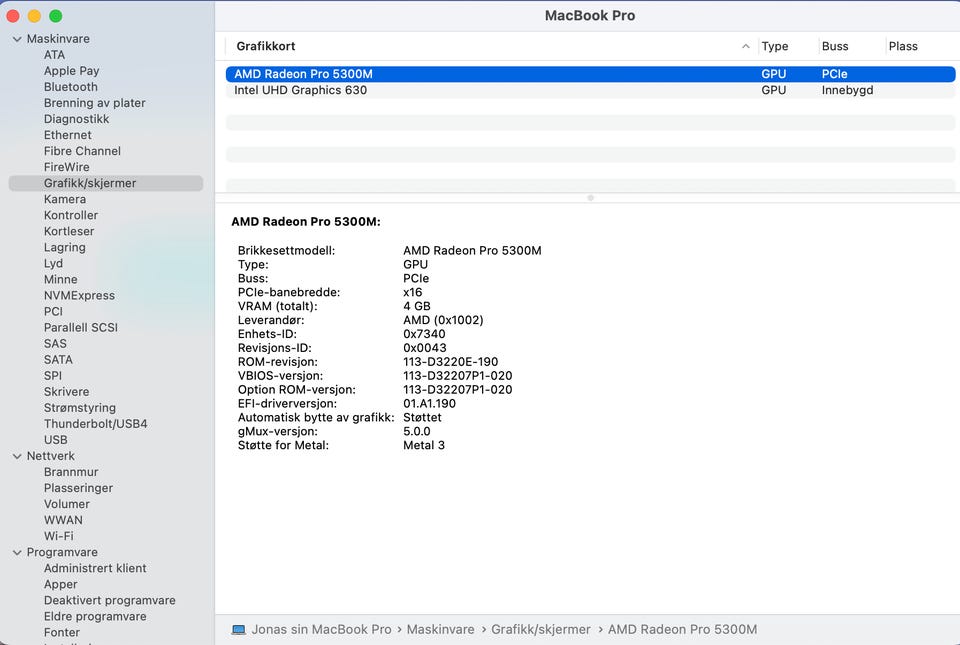Click Jonas sin MacBook Pro in path bar
The image size is (960, 645).
pos(321,630)
